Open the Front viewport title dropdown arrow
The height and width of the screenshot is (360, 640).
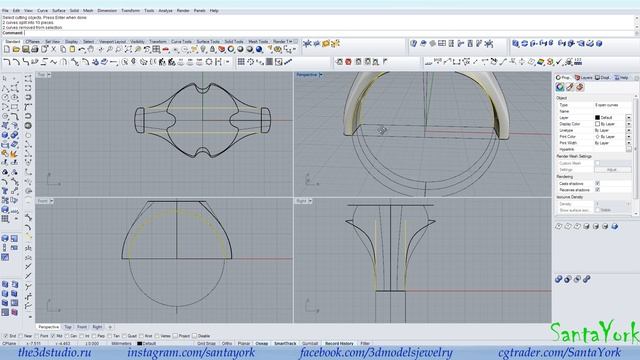(x=51, y=201)
